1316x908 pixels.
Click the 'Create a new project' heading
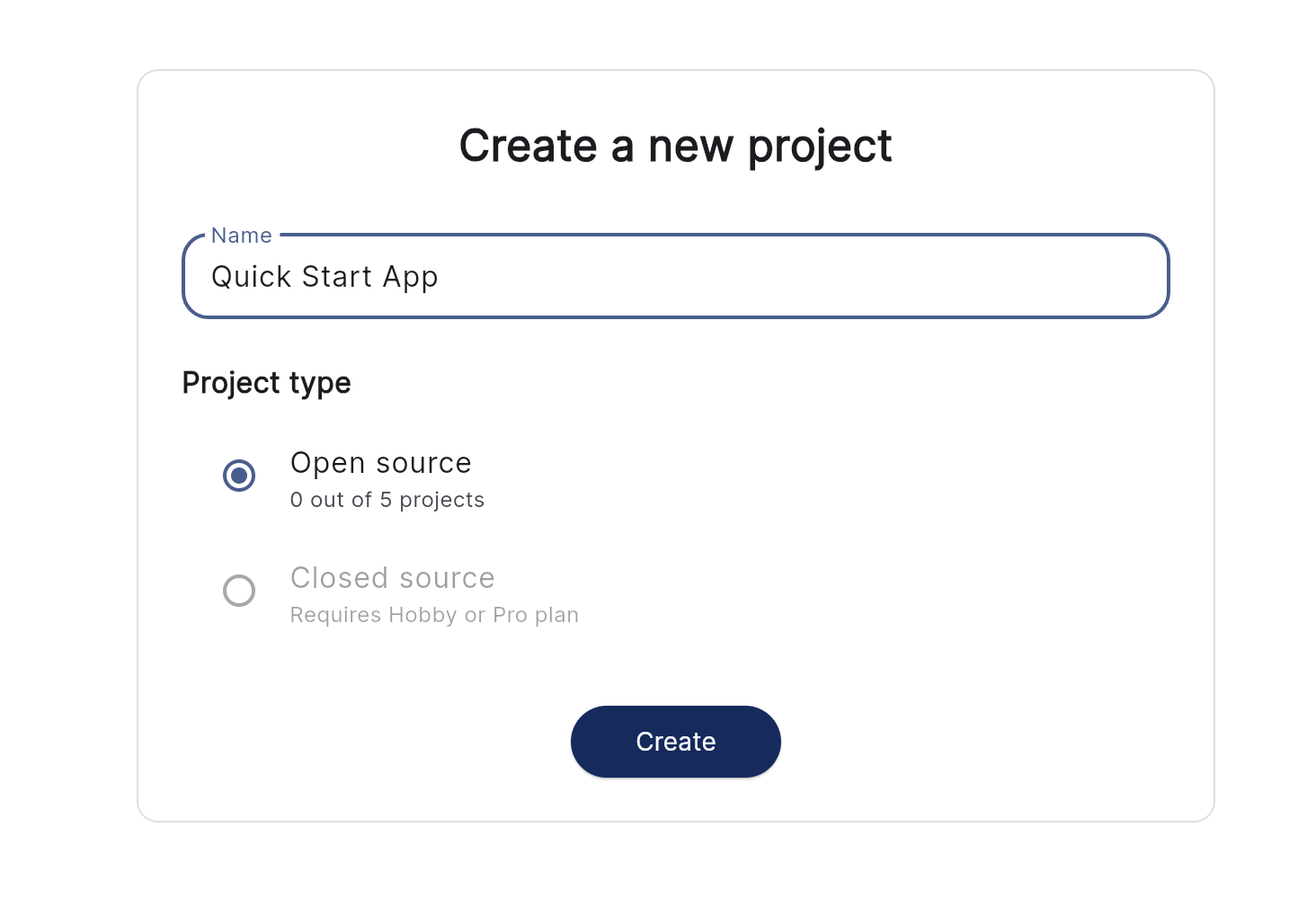[675, 145]
